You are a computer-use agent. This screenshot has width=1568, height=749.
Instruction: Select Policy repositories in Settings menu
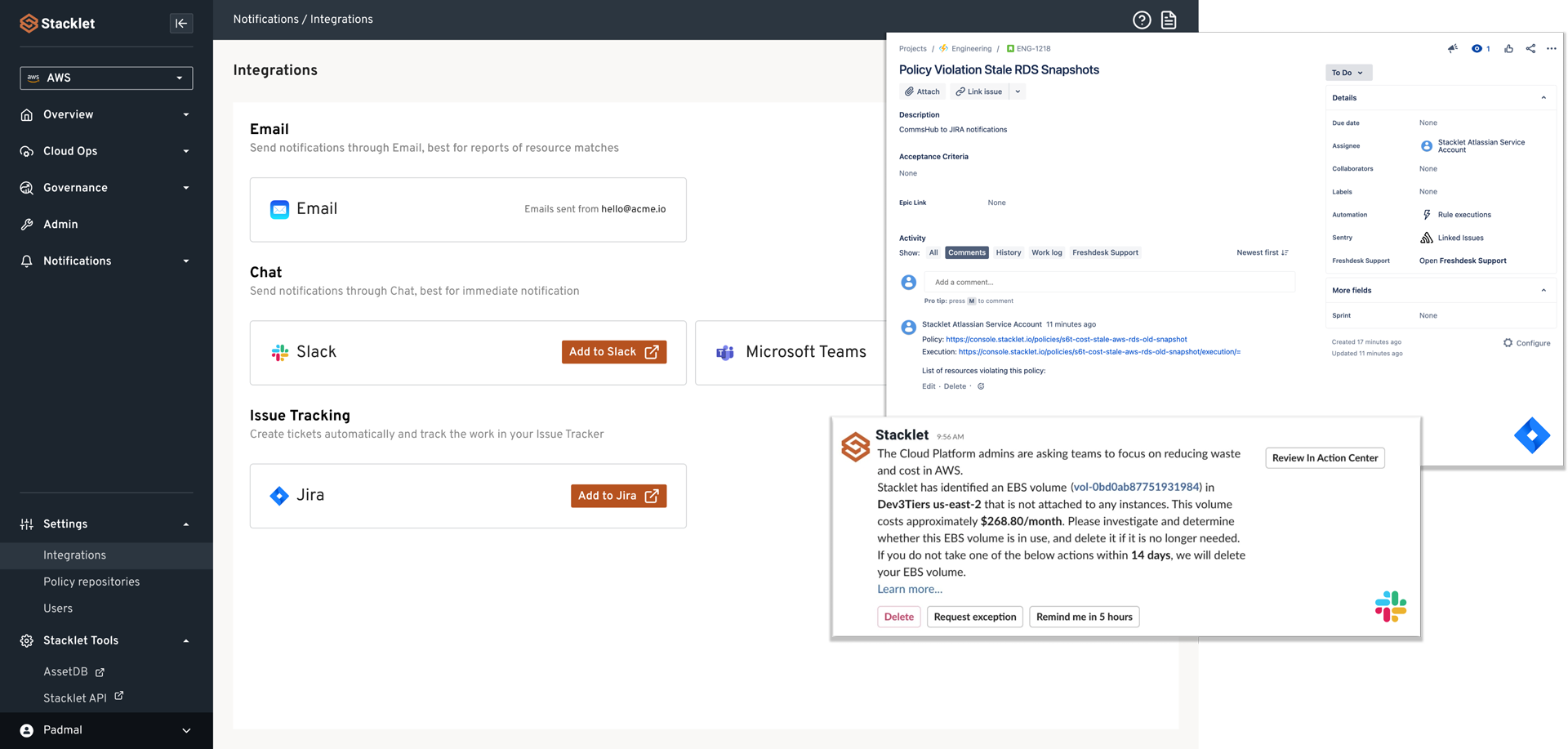click(91, 582)
